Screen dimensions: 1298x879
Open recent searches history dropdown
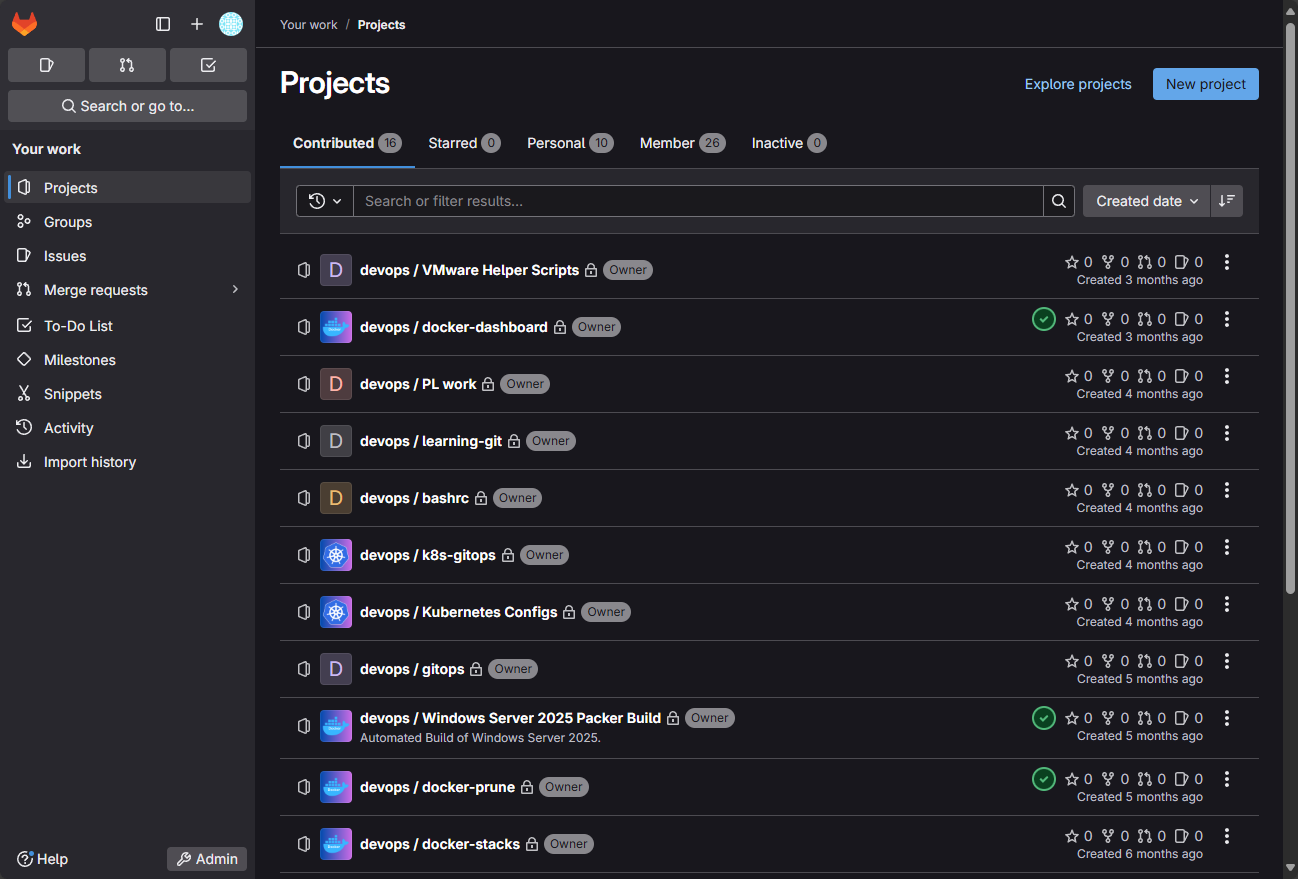pos(325,201)
